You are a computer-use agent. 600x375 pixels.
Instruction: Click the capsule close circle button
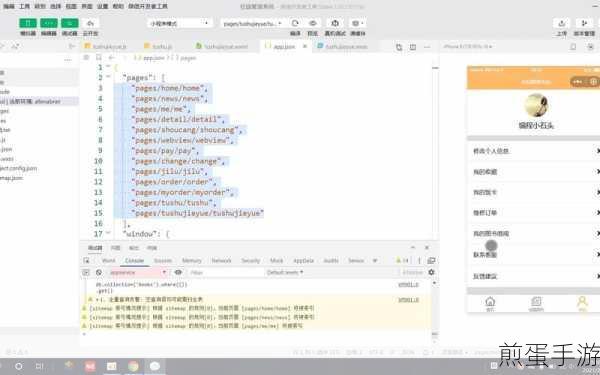click(x=593, y=82)
